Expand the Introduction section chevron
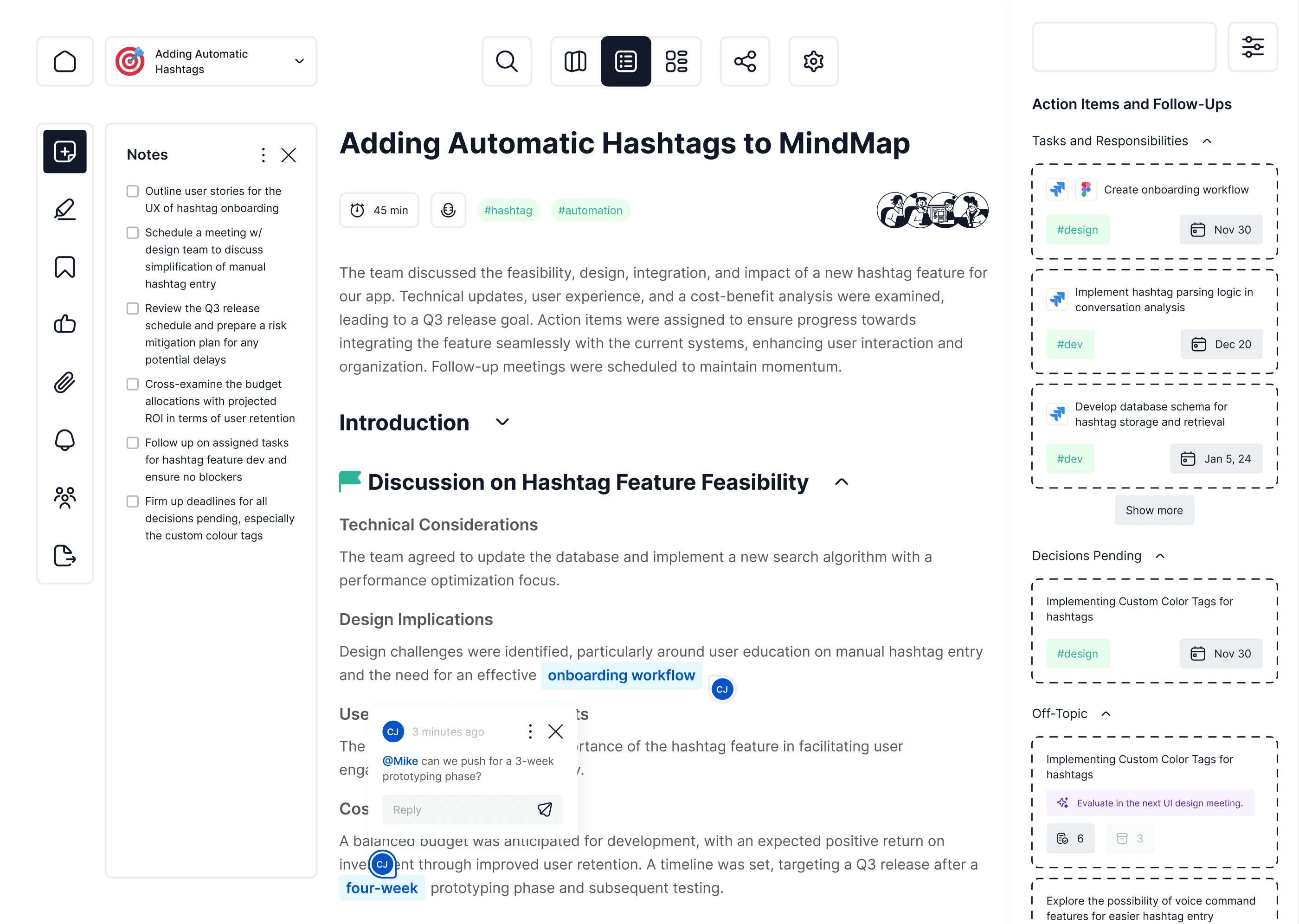This screenshot has height=924, width=1299. click(502, 422)
